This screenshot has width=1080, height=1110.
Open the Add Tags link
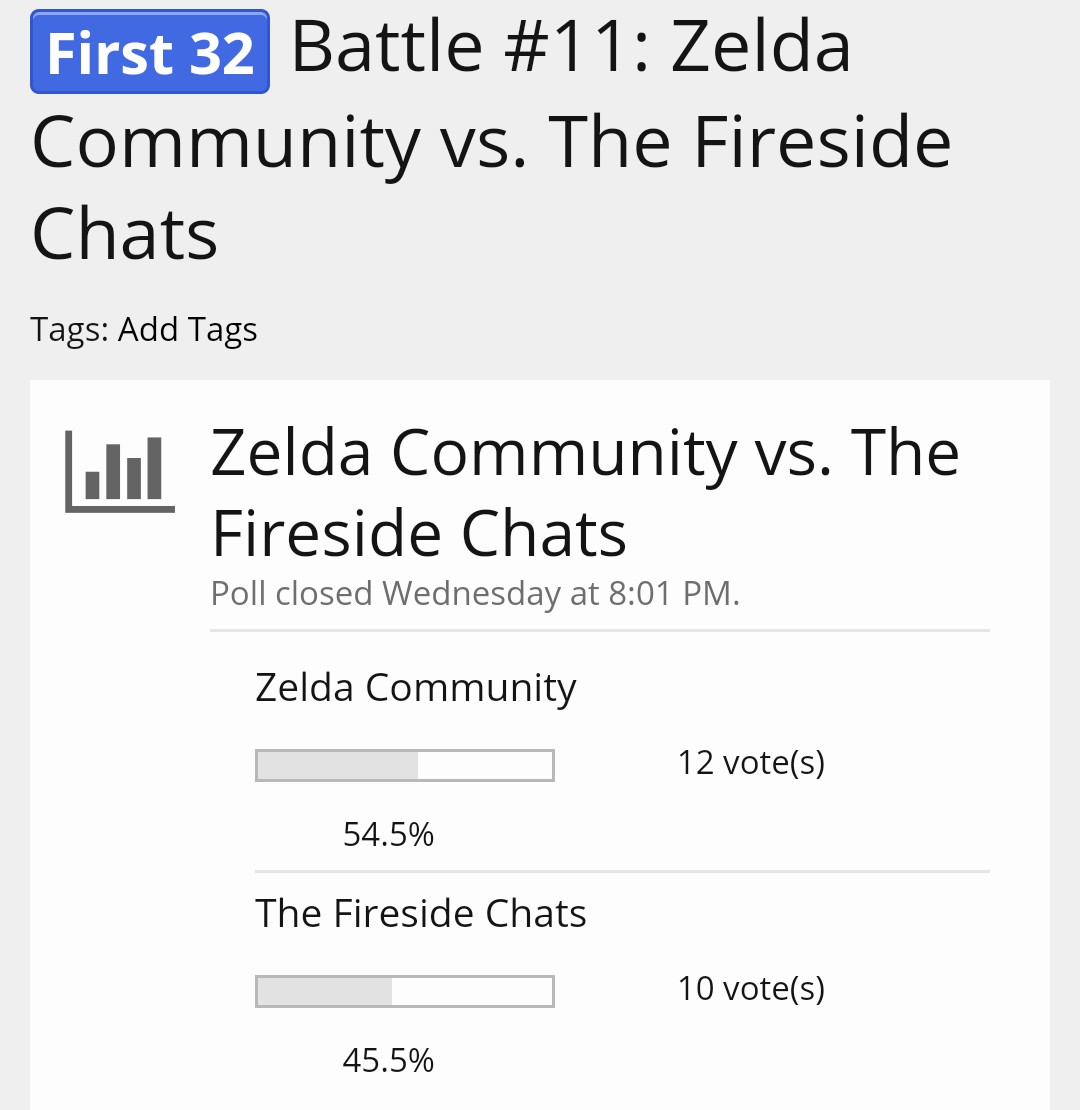(x=187, y=330)
